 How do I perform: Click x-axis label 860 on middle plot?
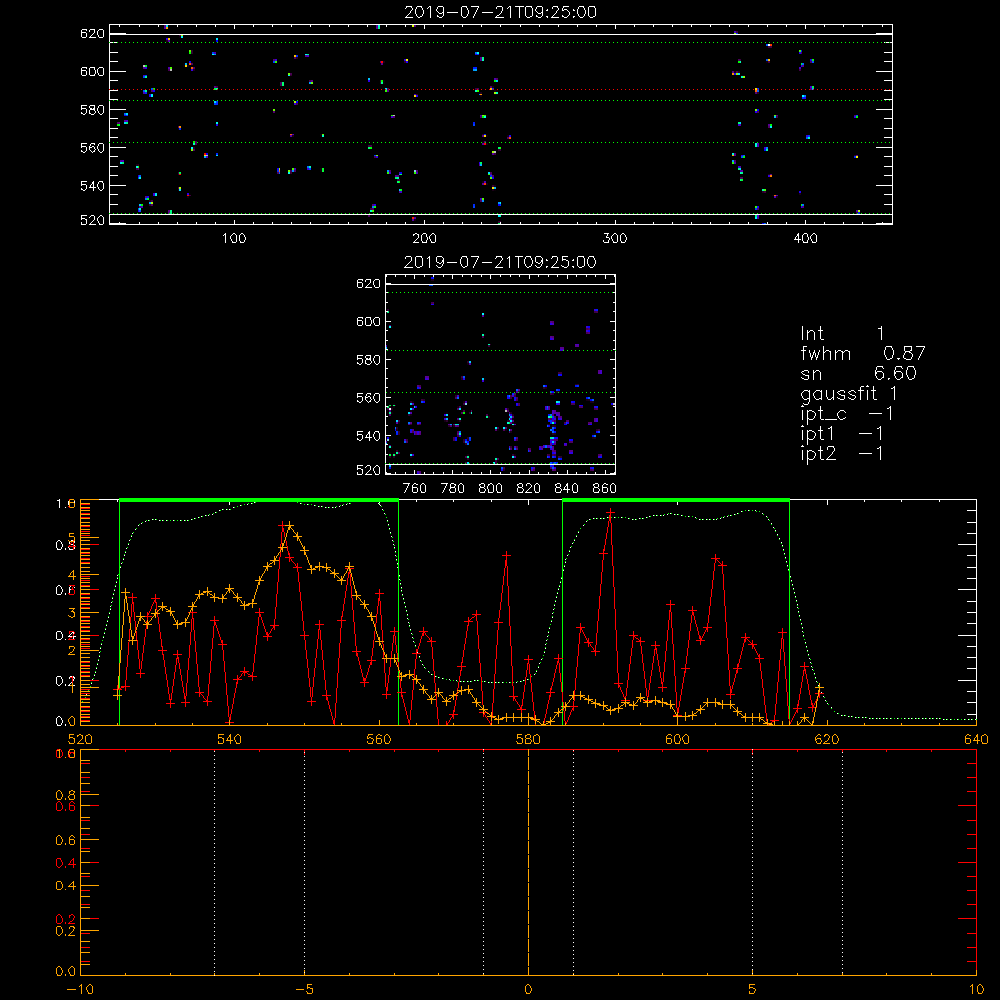(x=605, y=489)
